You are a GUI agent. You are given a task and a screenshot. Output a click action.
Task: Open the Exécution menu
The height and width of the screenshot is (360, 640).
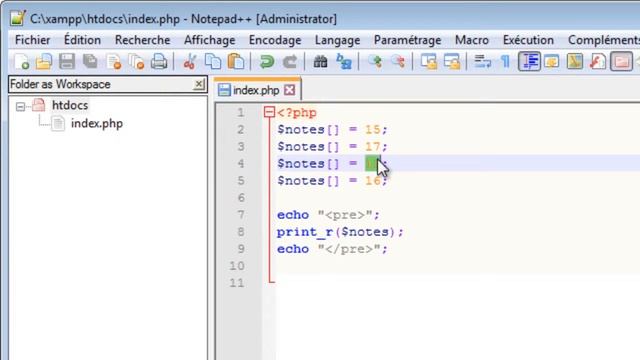tap(528, 40)
